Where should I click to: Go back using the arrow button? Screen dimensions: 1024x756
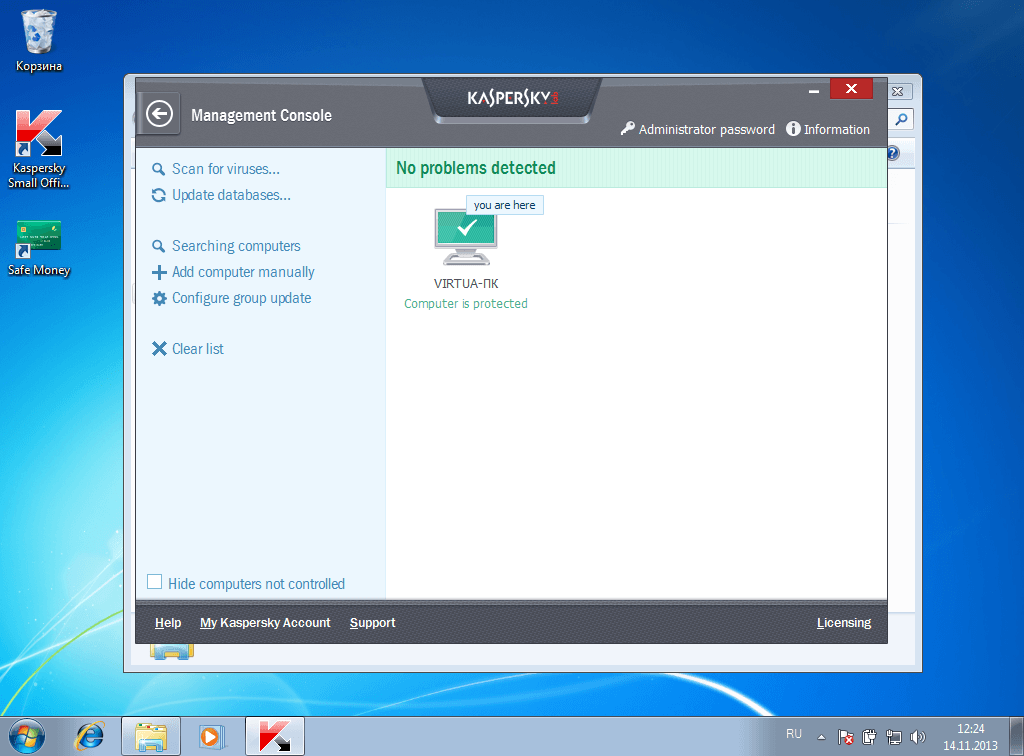159,114
